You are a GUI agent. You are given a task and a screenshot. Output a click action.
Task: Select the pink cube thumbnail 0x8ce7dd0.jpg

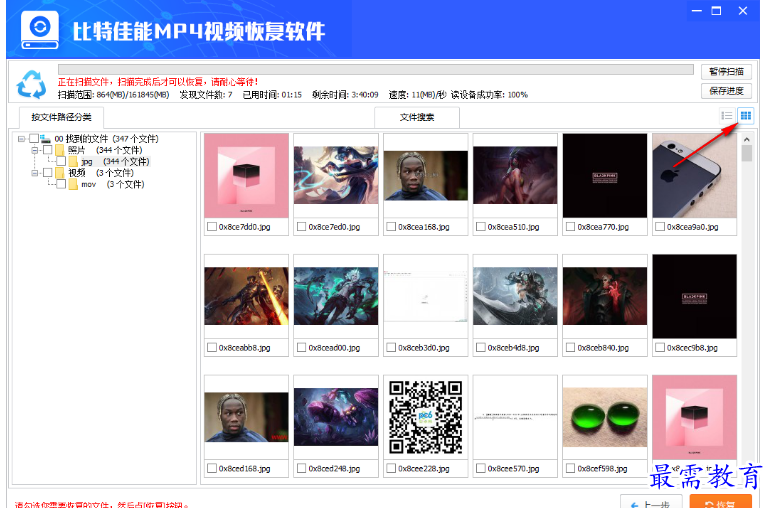click(x=246, y=176)
